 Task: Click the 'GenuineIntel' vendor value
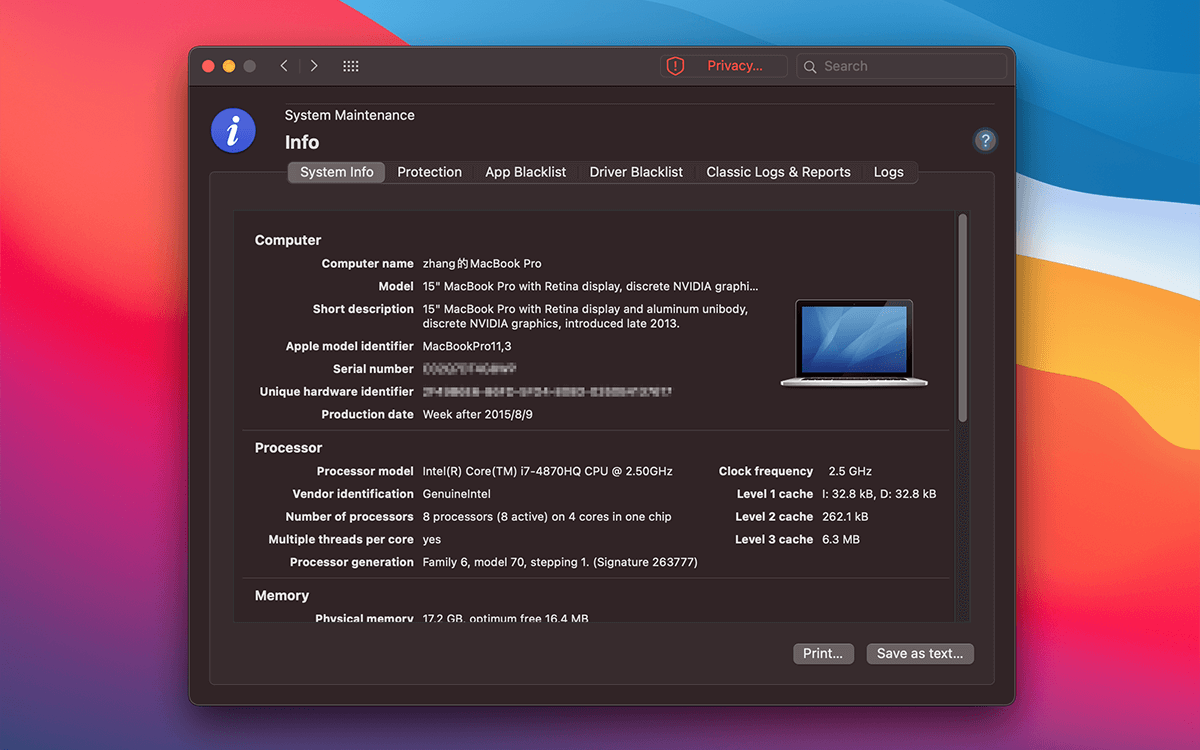(457, 494)
